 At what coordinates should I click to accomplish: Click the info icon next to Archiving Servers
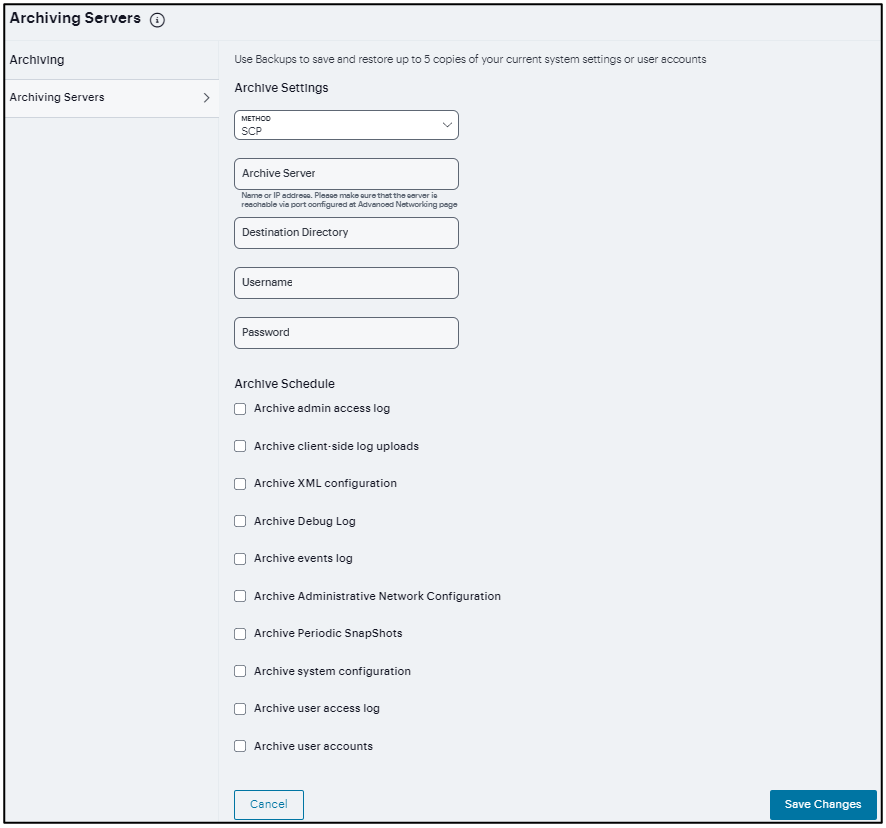coord(157,18)
